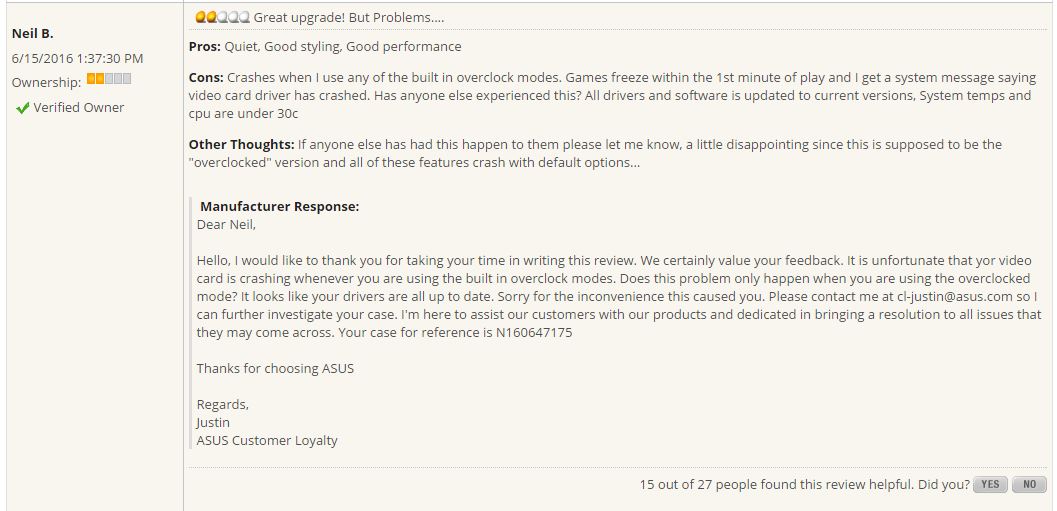Click the review title Great upgrade! But Problems

coord(349,18)
